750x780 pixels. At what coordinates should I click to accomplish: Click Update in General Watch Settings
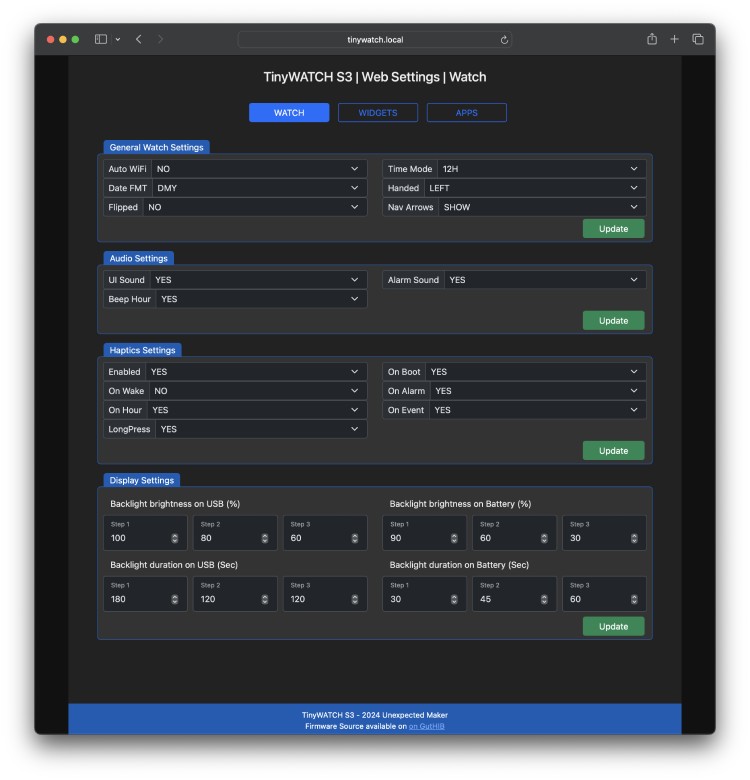(x=613, y=229)
